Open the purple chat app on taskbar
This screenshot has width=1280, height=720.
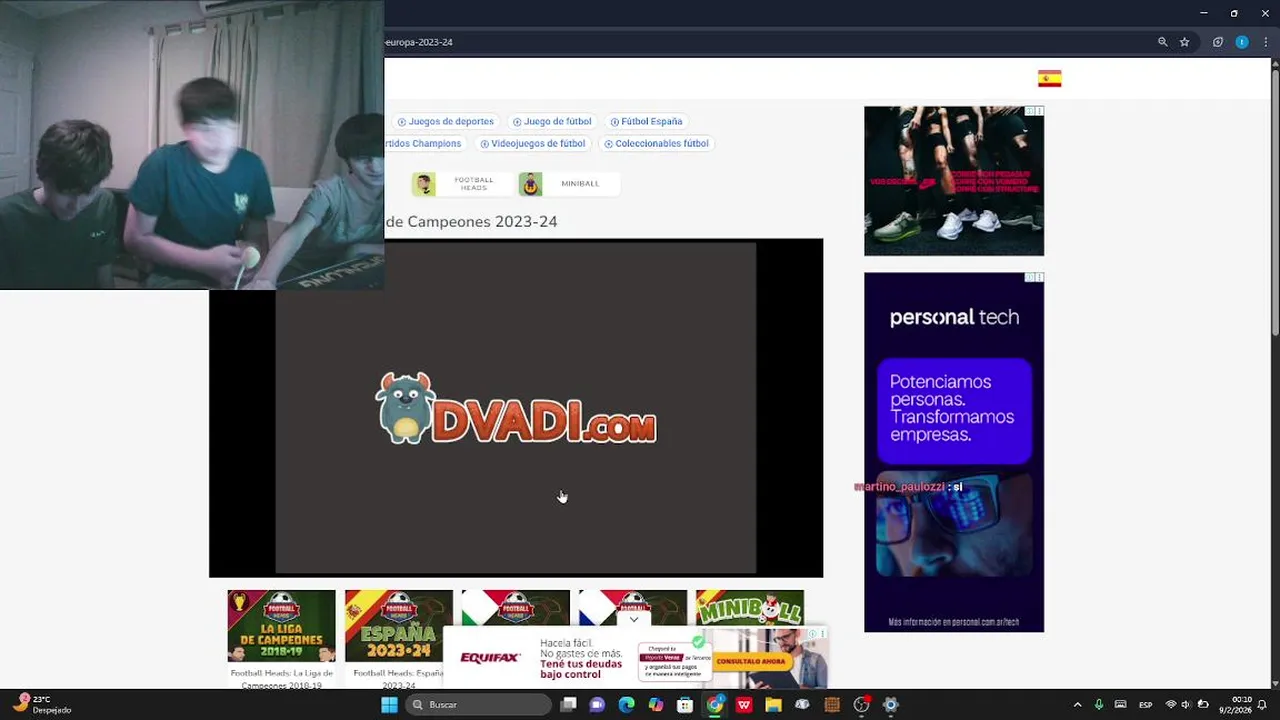tap(597, 705)
